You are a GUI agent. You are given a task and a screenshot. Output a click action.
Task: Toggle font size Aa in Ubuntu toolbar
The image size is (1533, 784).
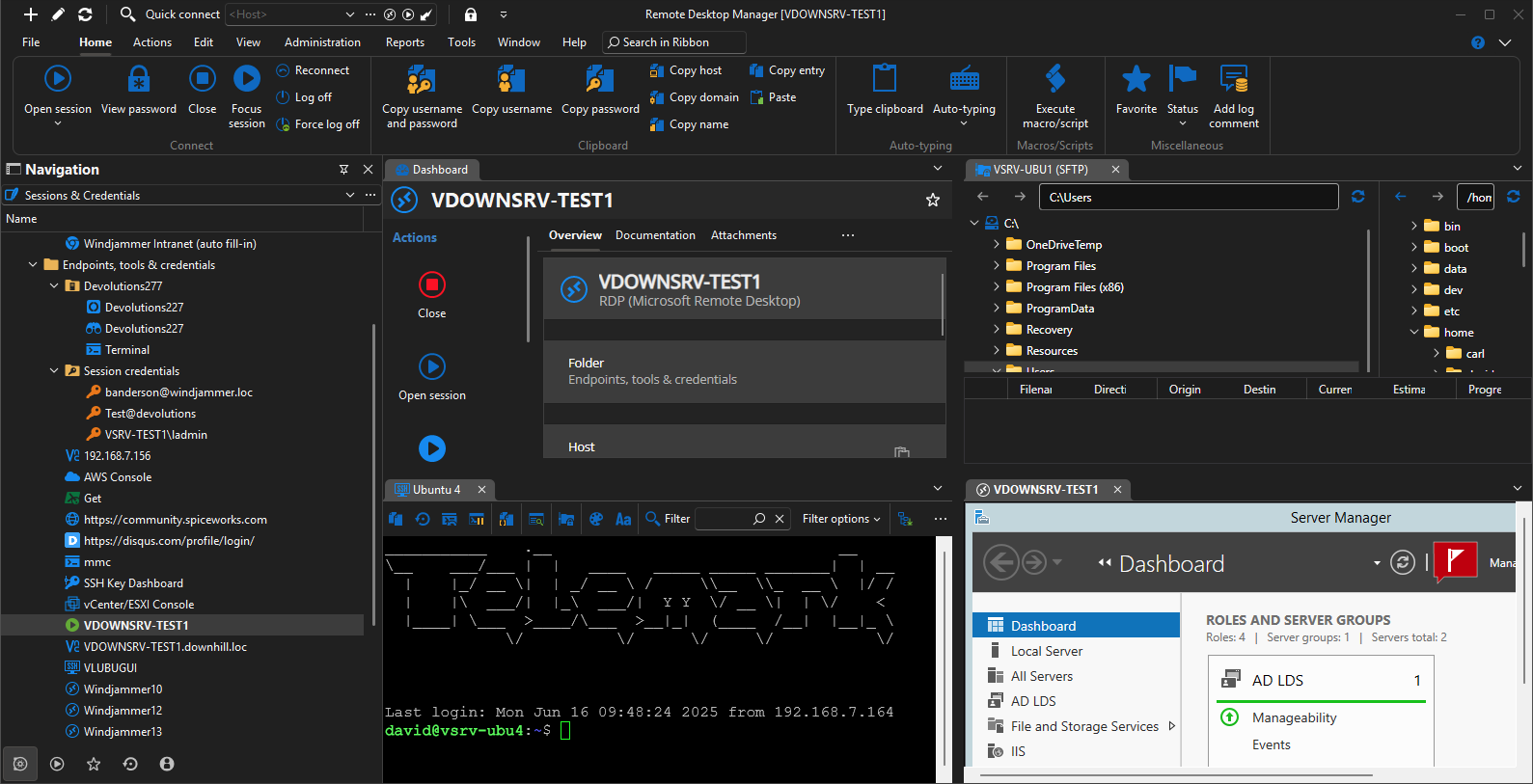click(623, 519)
